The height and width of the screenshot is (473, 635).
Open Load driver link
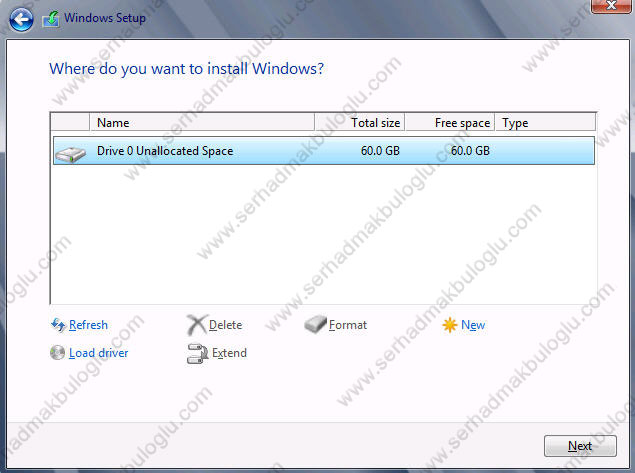point(98,353)
